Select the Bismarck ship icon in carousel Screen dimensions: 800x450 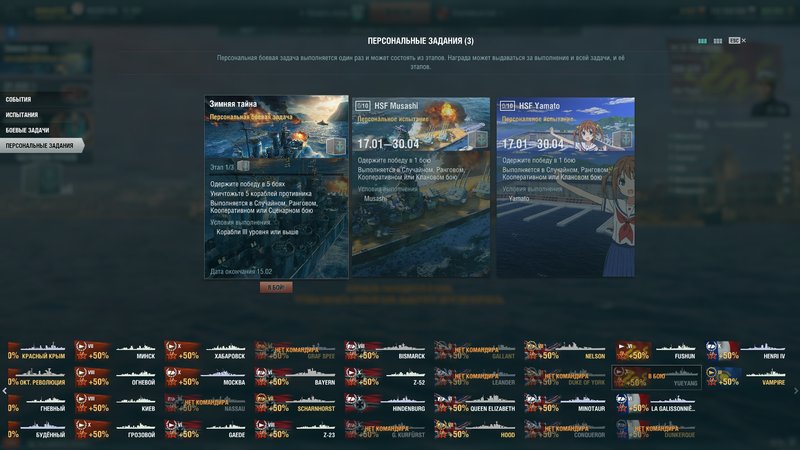pyautogui.click(x=386, y=351)
